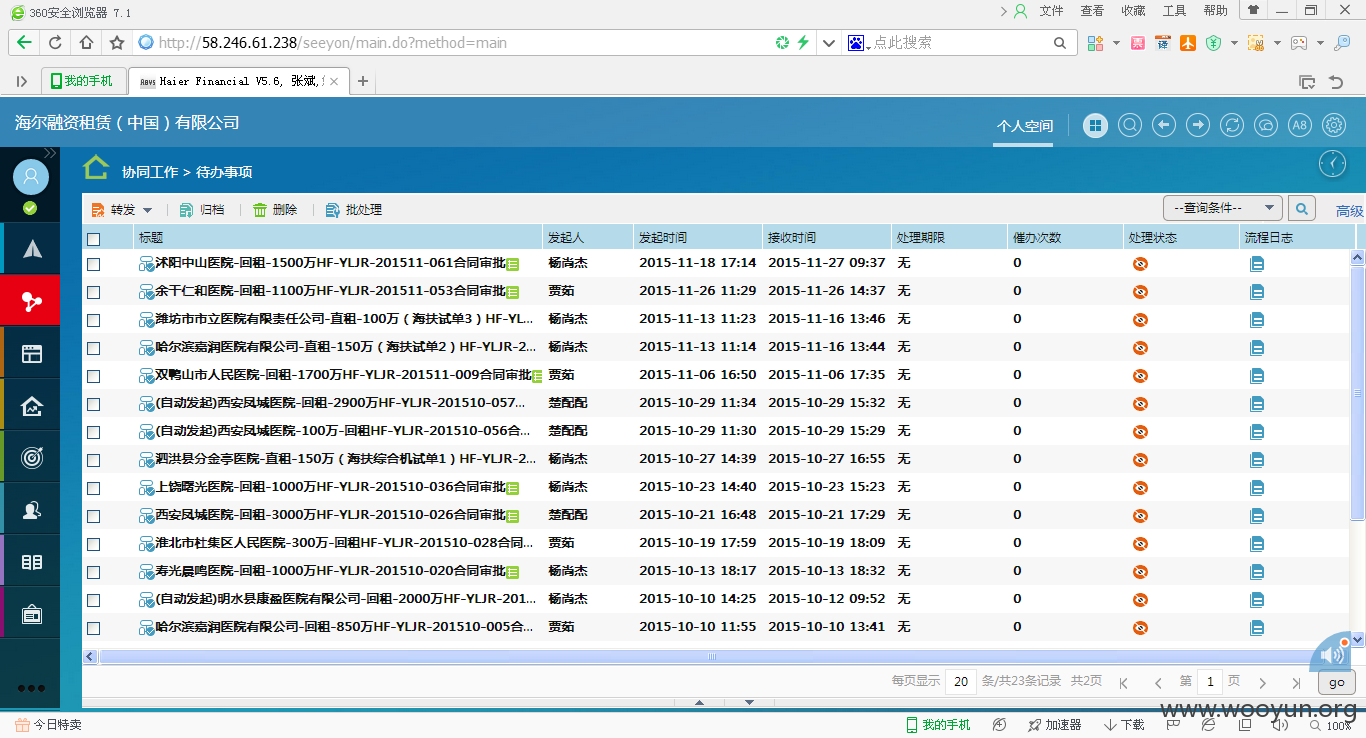Click processing status eye for 余干仁和医院 row
Viewport: 1366px width, 738px height.
pos(1139,292)
